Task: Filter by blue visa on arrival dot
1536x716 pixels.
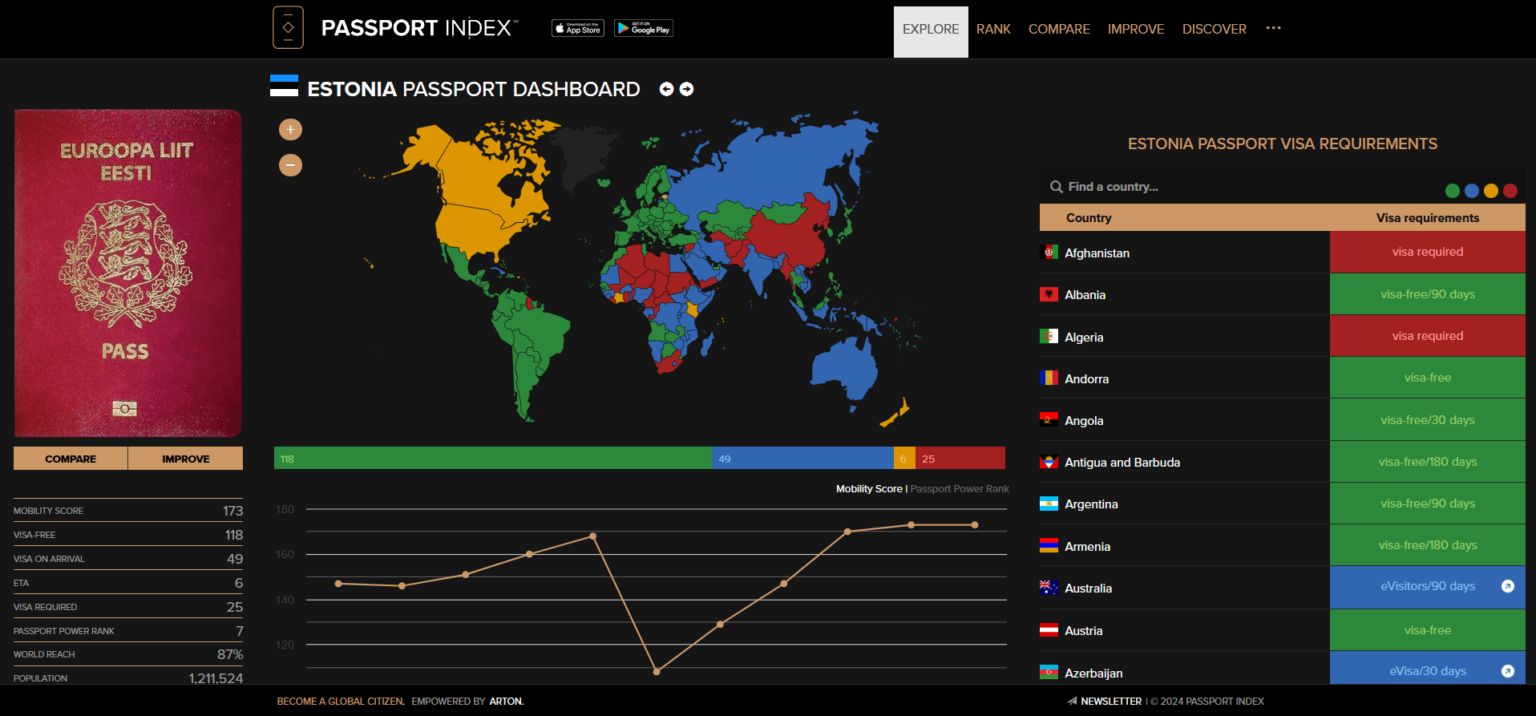Action: click(x=1472, y=191)
